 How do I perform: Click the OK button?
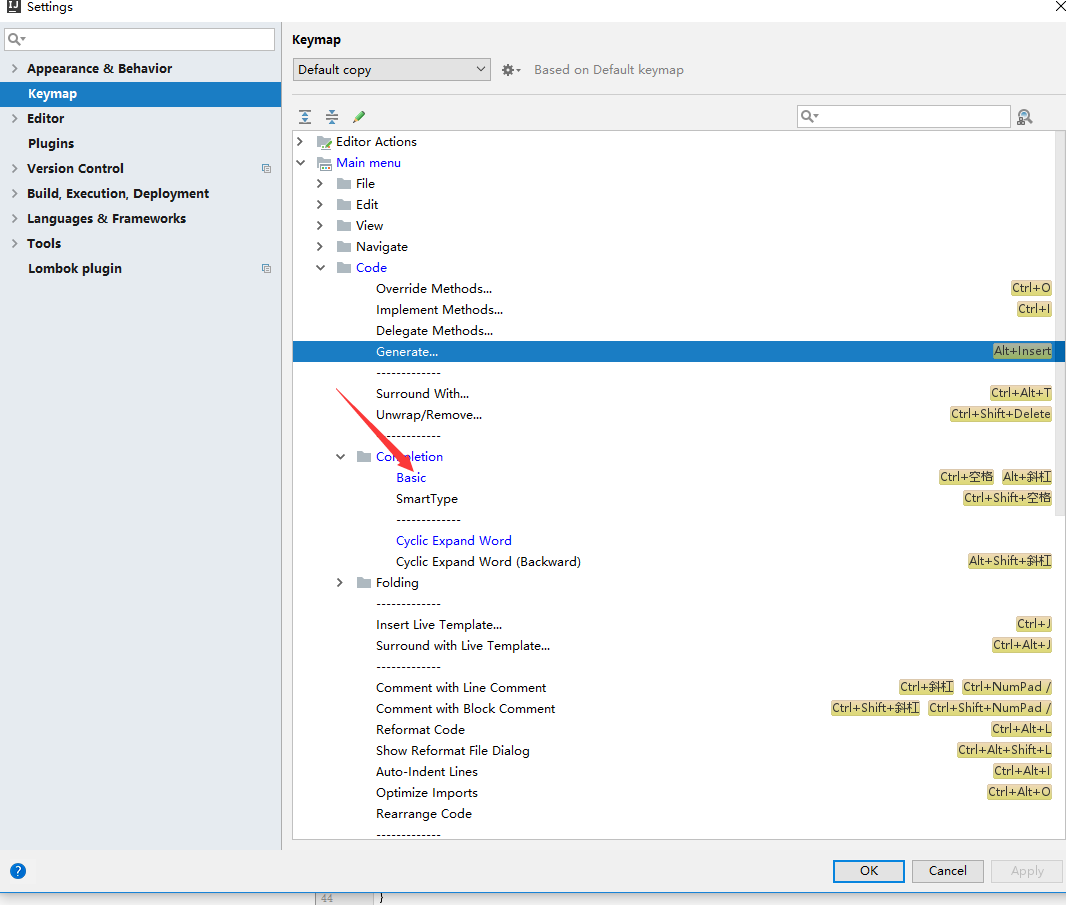coord(868,871)
